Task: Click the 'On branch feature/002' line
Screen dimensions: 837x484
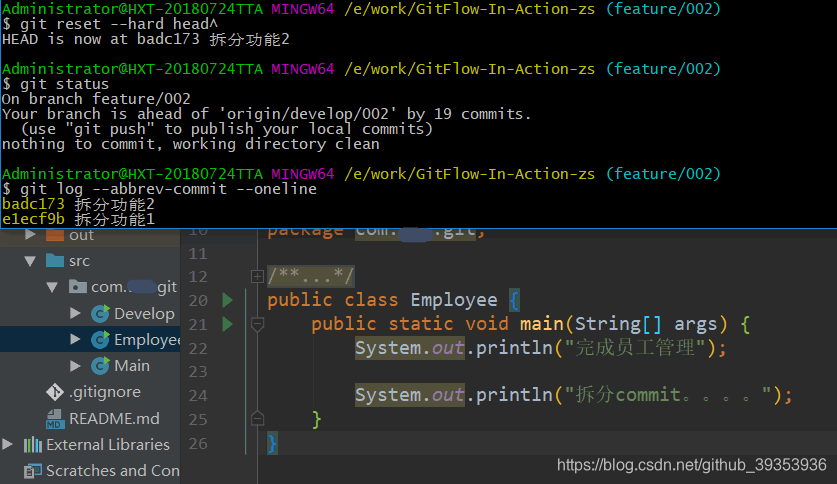Action: coord(96,99)
